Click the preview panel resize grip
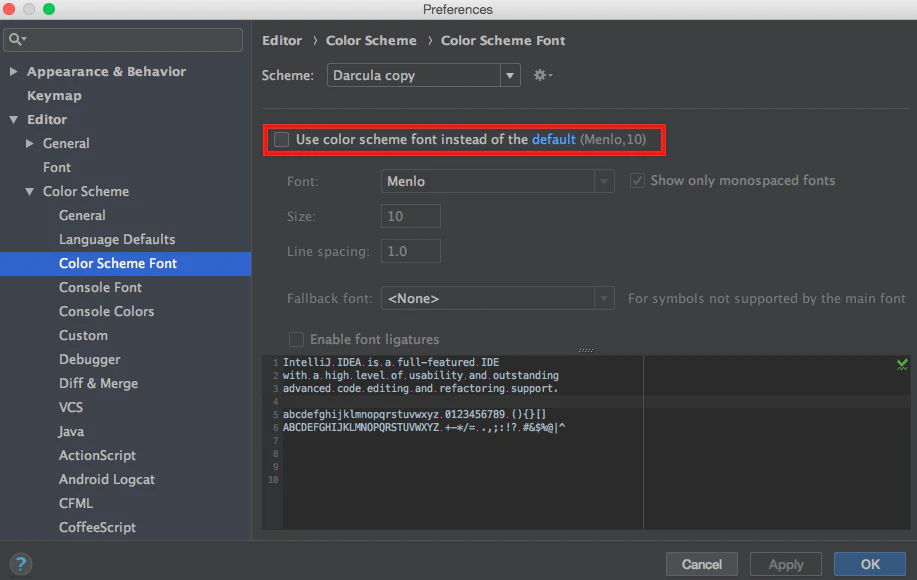 click(x=586, y=350)
